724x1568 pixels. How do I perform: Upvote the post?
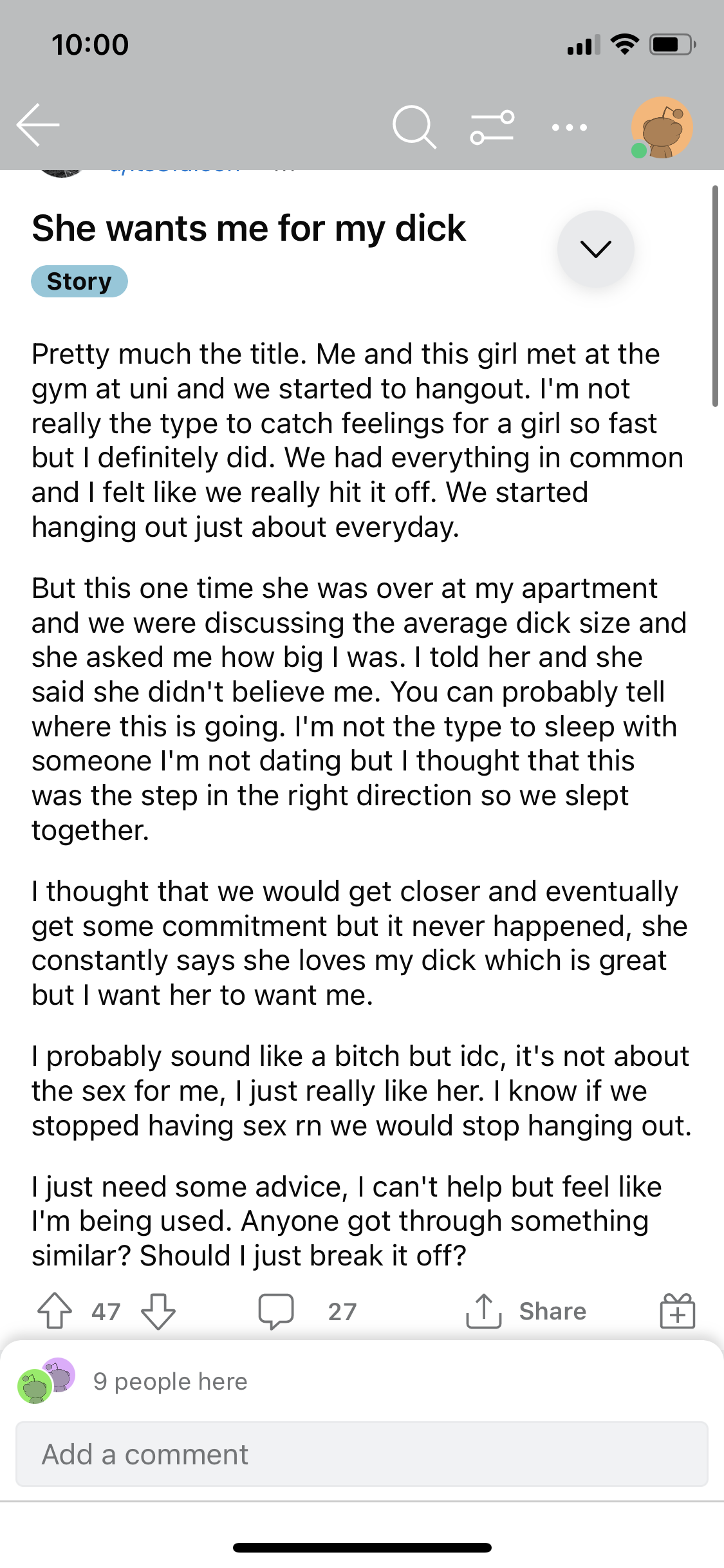[55, 1311]
